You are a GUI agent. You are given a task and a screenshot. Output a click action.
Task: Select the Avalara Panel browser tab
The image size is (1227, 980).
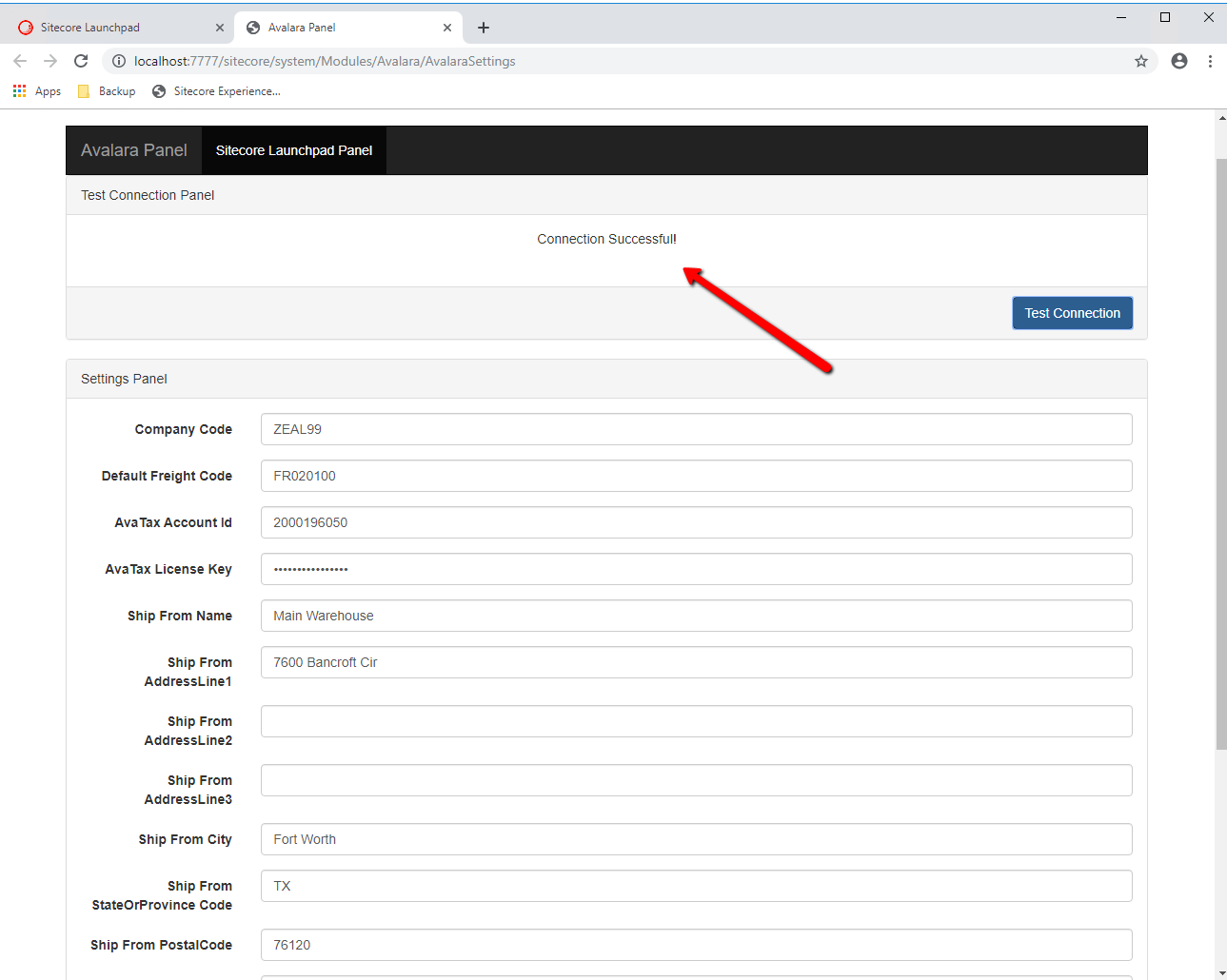[348, 28]
